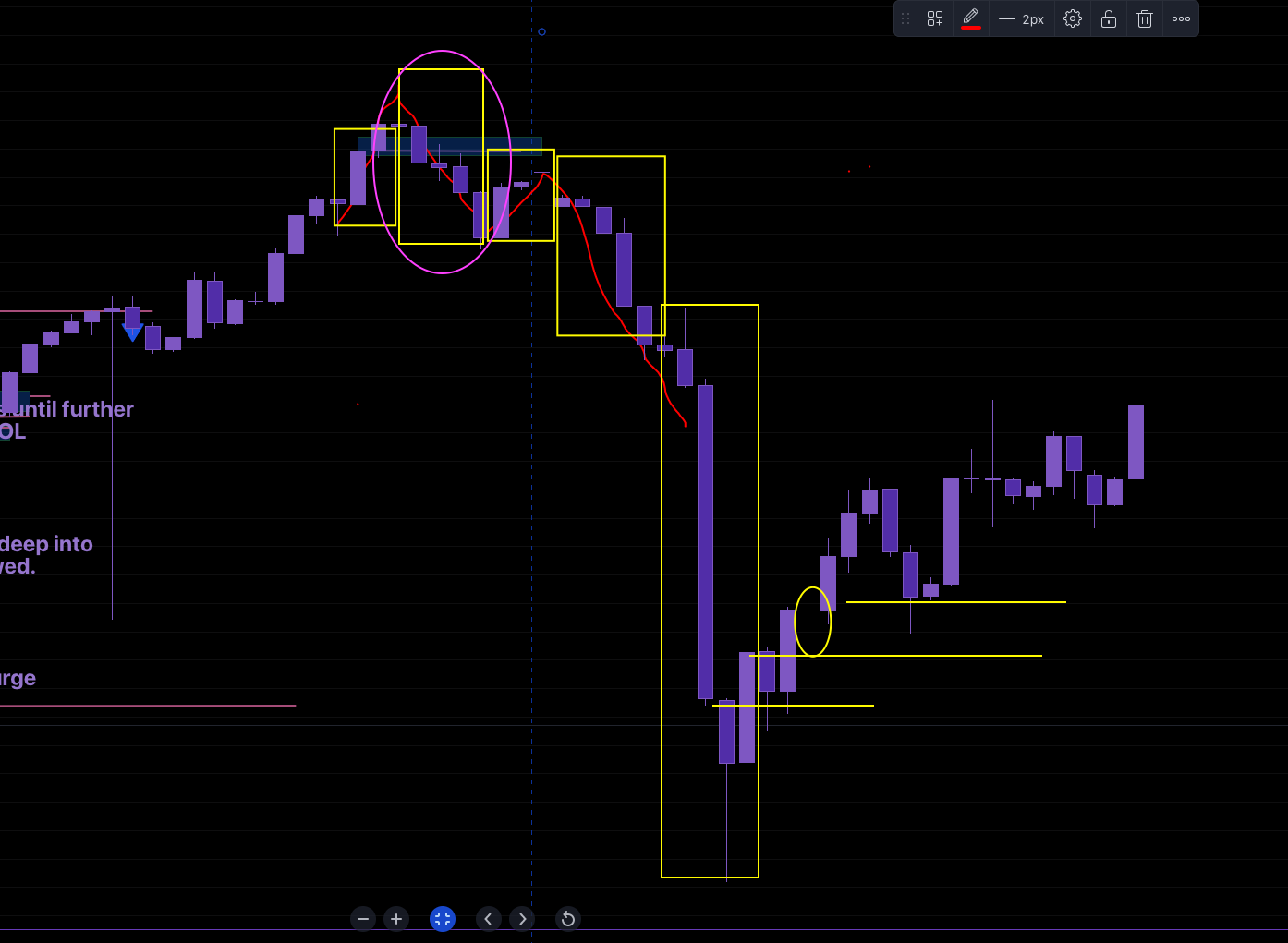Toggle the lock on the drawing
Screen dimensions: 1288x943
point(1108,18)
